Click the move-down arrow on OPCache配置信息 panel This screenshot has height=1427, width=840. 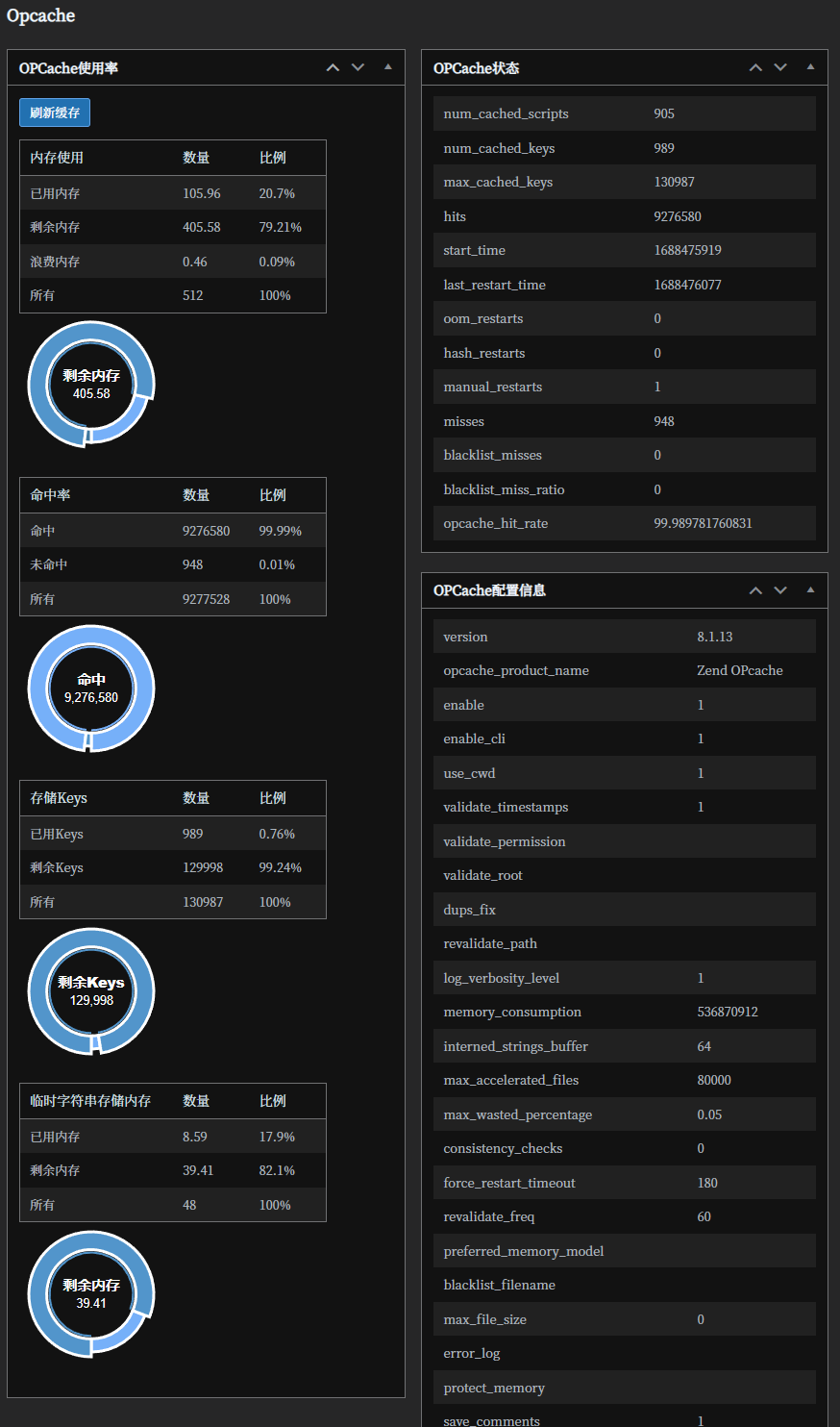pos(780,589)
